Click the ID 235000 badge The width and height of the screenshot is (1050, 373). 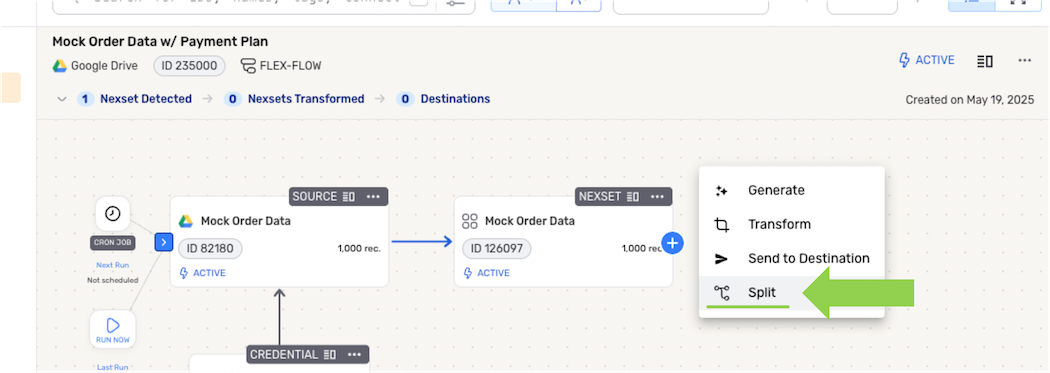pyautogui.click(x=190, y=66)
